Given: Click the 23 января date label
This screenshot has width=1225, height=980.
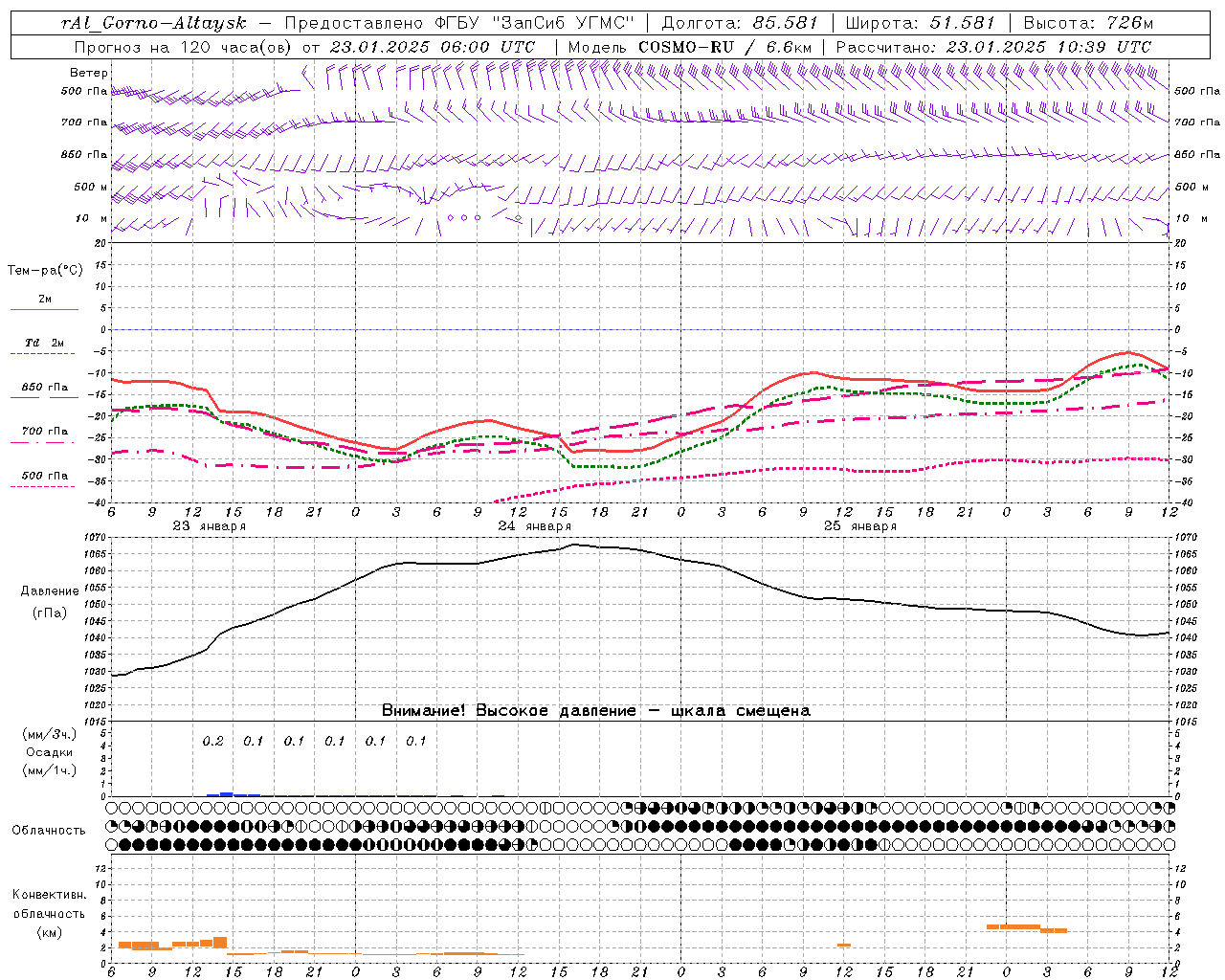Looking at the screenshot, I should click(210, 526).
